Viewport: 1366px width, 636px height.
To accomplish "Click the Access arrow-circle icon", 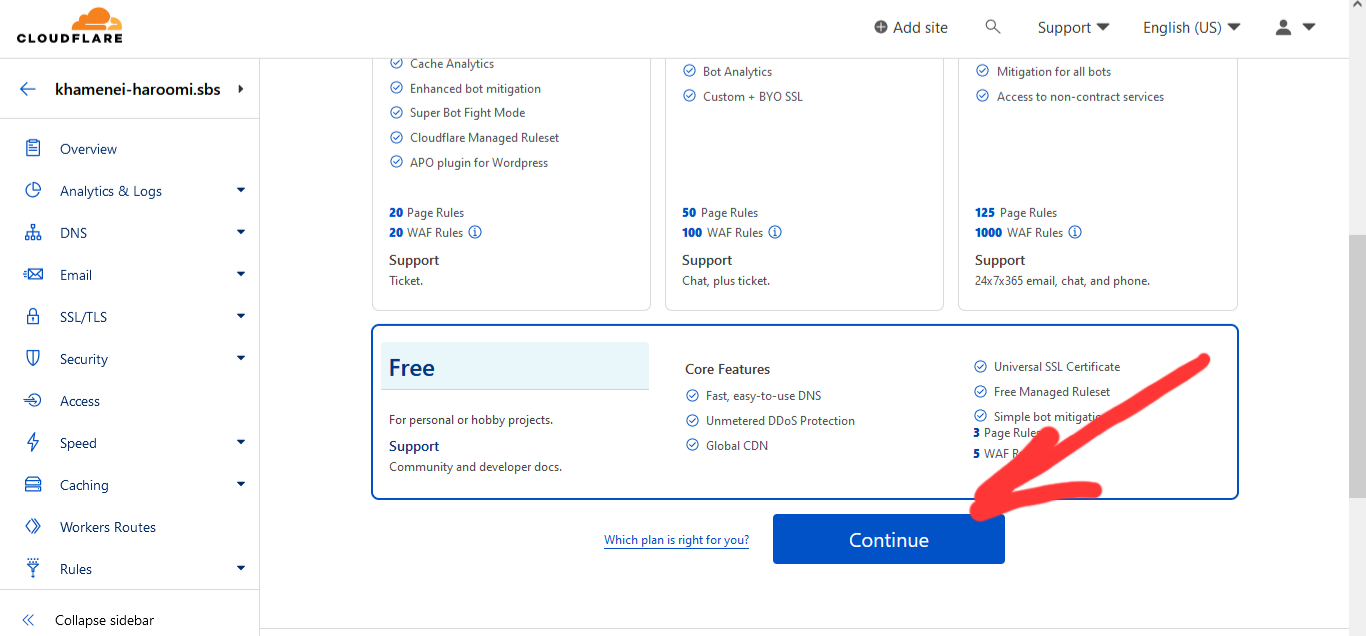I will [x=33, y=400].
